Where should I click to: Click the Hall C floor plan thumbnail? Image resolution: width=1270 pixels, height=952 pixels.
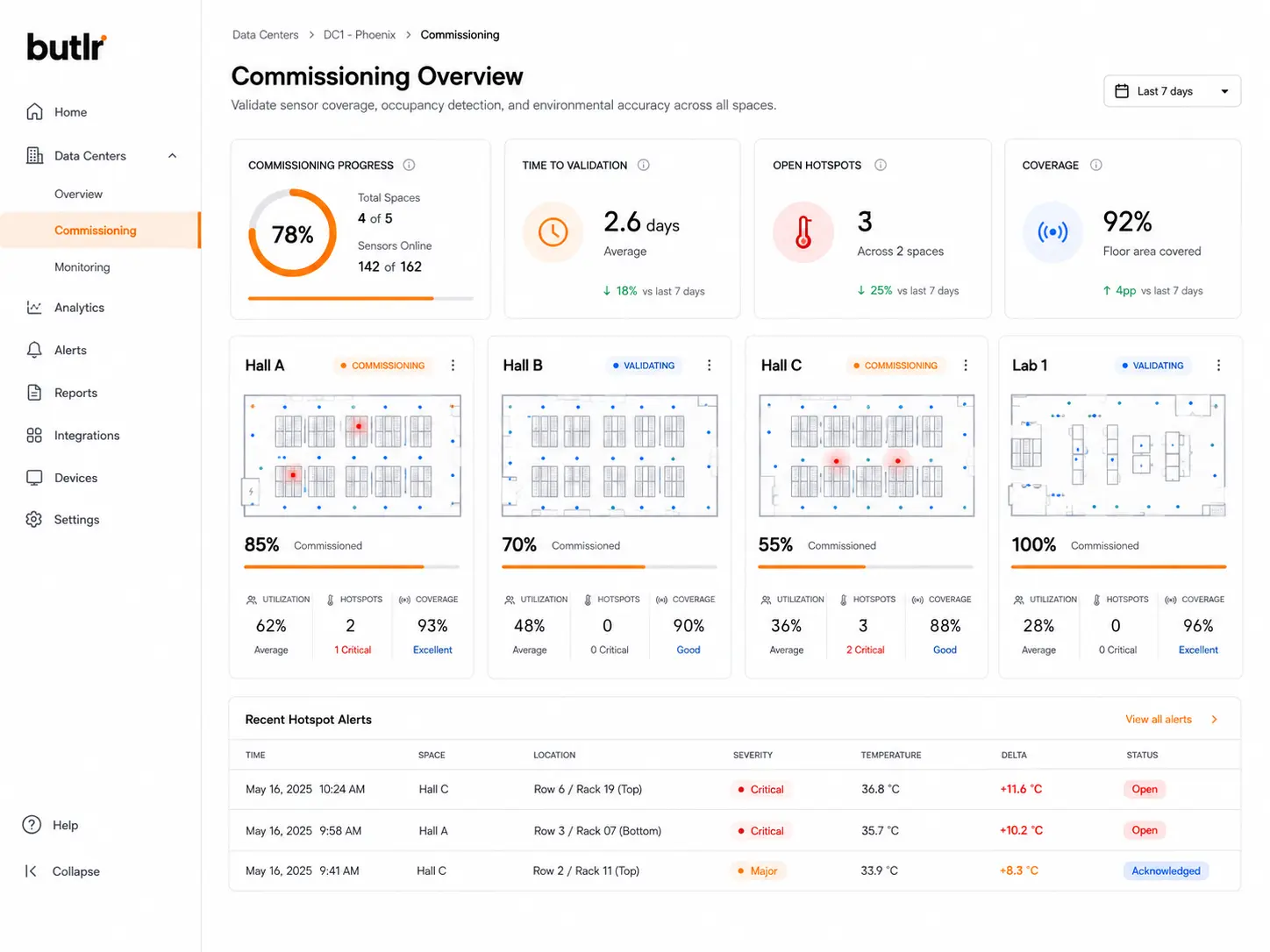point(867,455)
